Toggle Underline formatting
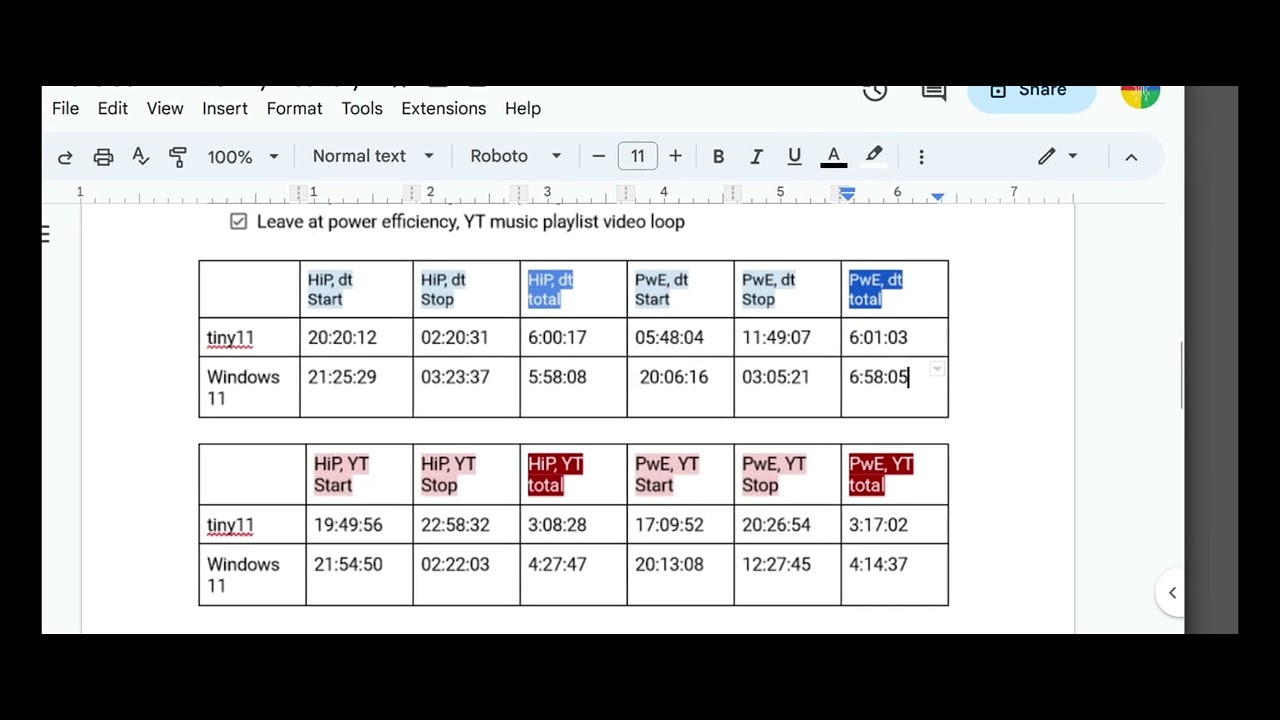 tap(794, 157)
